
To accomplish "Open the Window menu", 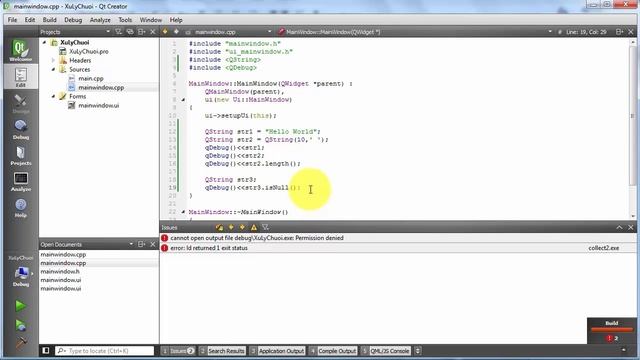I will coord(151,20).
